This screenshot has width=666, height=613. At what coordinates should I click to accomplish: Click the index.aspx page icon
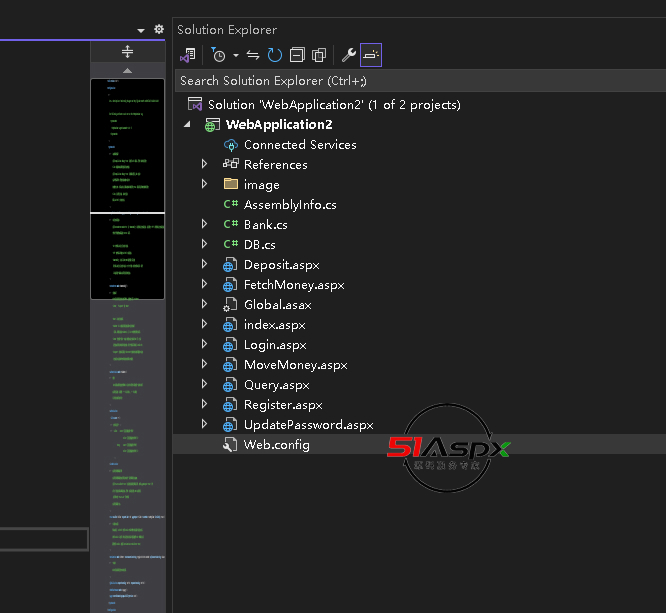coord(230,325)
